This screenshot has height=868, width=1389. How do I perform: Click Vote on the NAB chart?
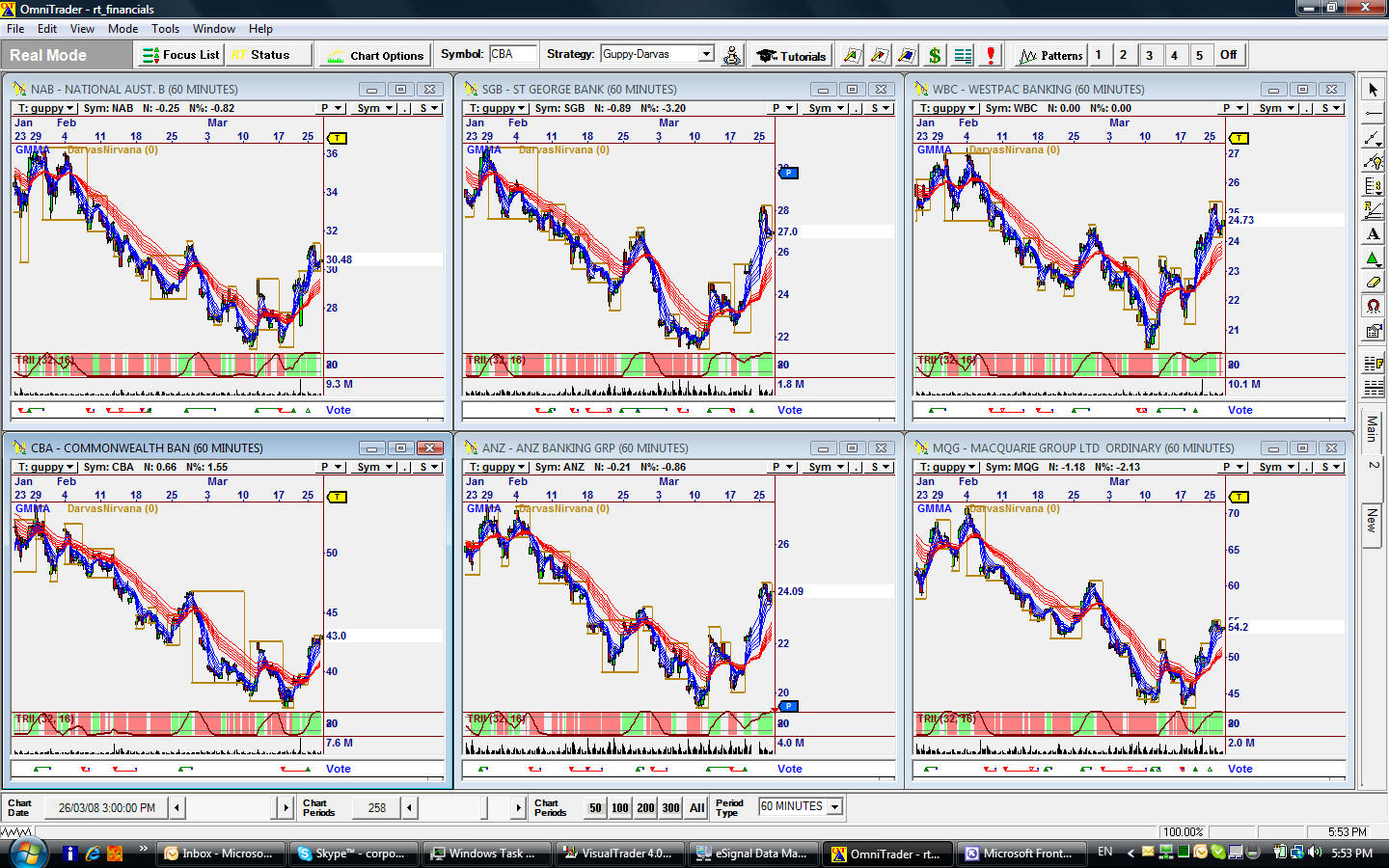339,410
